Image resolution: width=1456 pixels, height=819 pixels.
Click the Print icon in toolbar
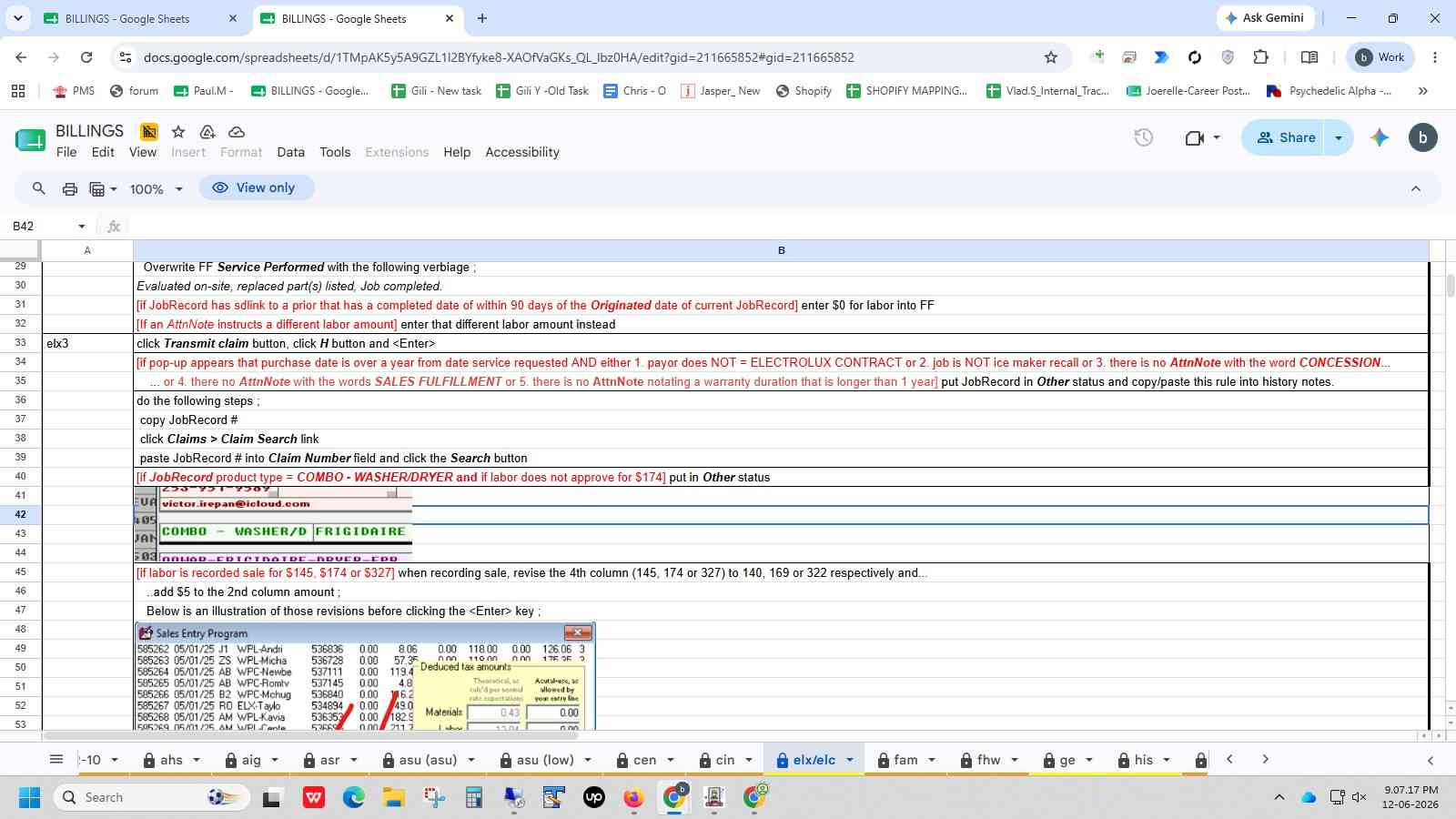pyautogui.click(x=69, y=188)
